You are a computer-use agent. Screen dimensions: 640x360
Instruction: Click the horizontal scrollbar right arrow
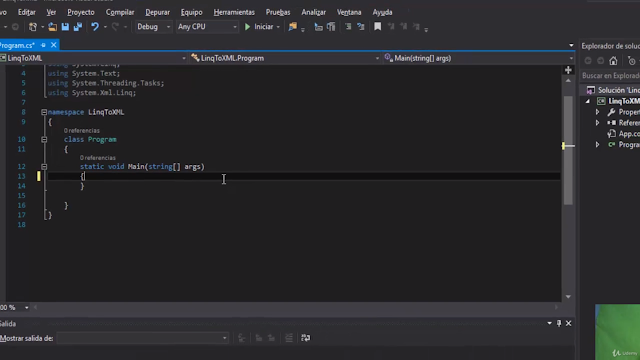pyautogui.click(x=556, y=307)
